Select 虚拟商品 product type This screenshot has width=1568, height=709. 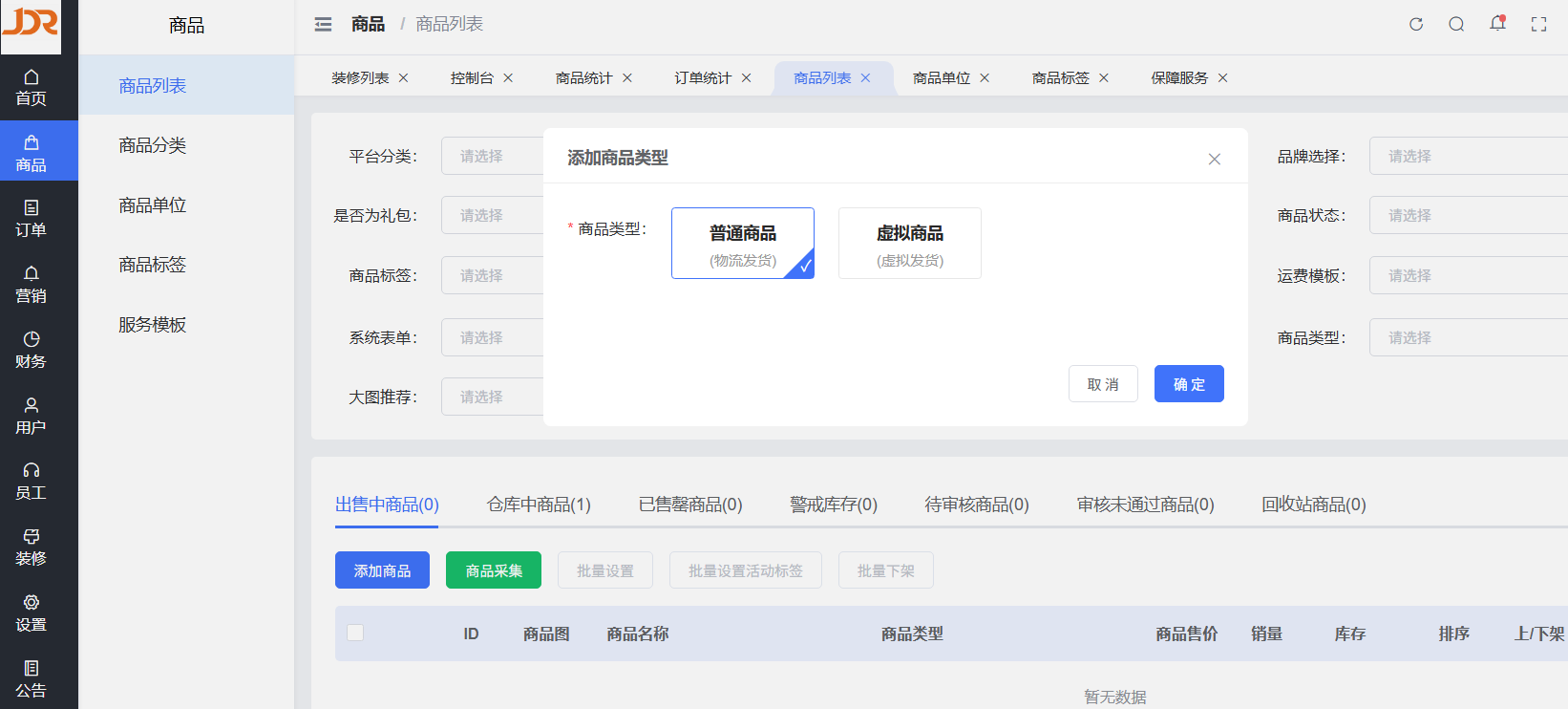[x=910, y=244]
